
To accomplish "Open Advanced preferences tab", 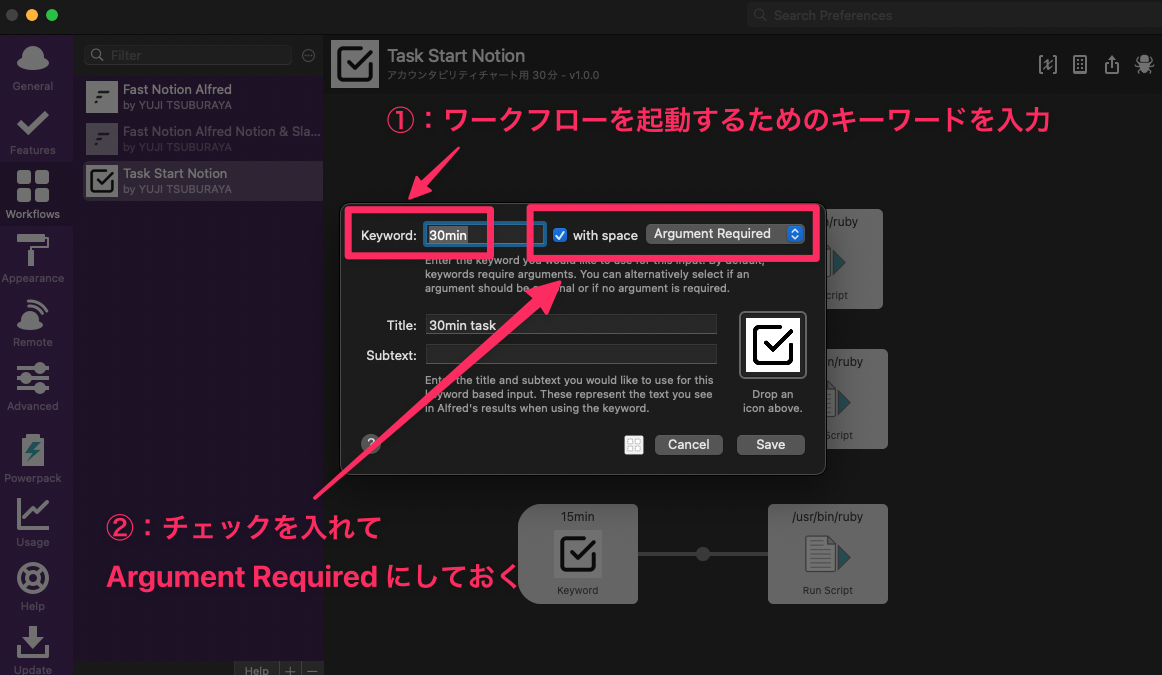I will tap(33, 387).
